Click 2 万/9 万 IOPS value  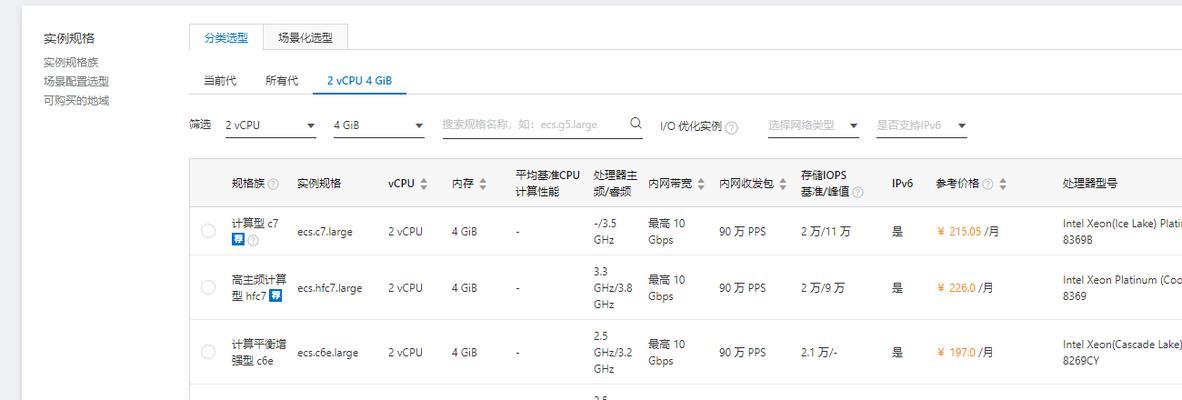(x=822, y=288)
